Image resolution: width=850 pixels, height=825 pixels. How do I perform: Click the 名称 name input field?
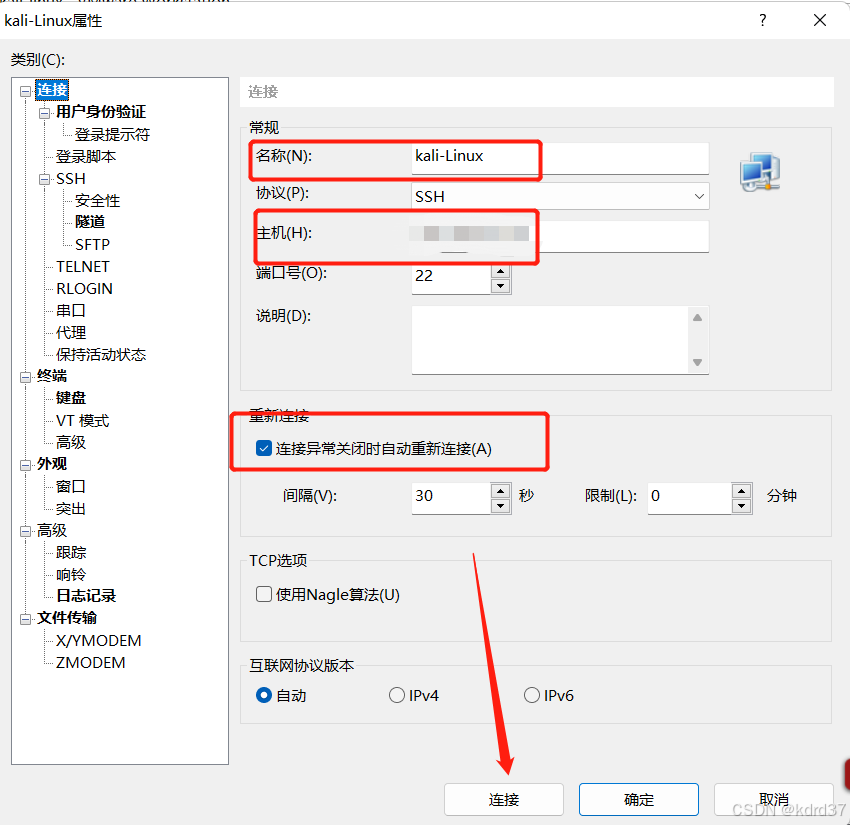(x=560, y=158)
